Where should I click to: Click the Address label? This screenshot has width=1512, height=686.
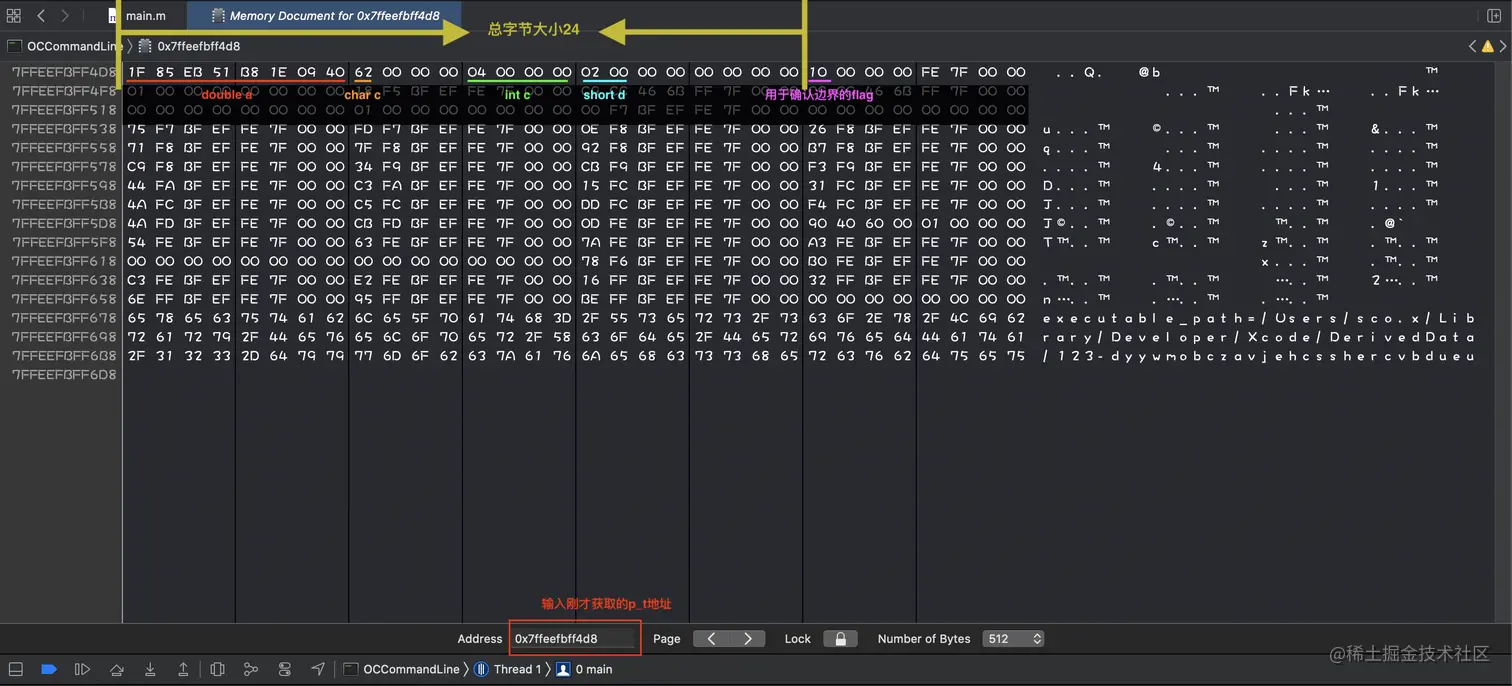tap(480, 638)
